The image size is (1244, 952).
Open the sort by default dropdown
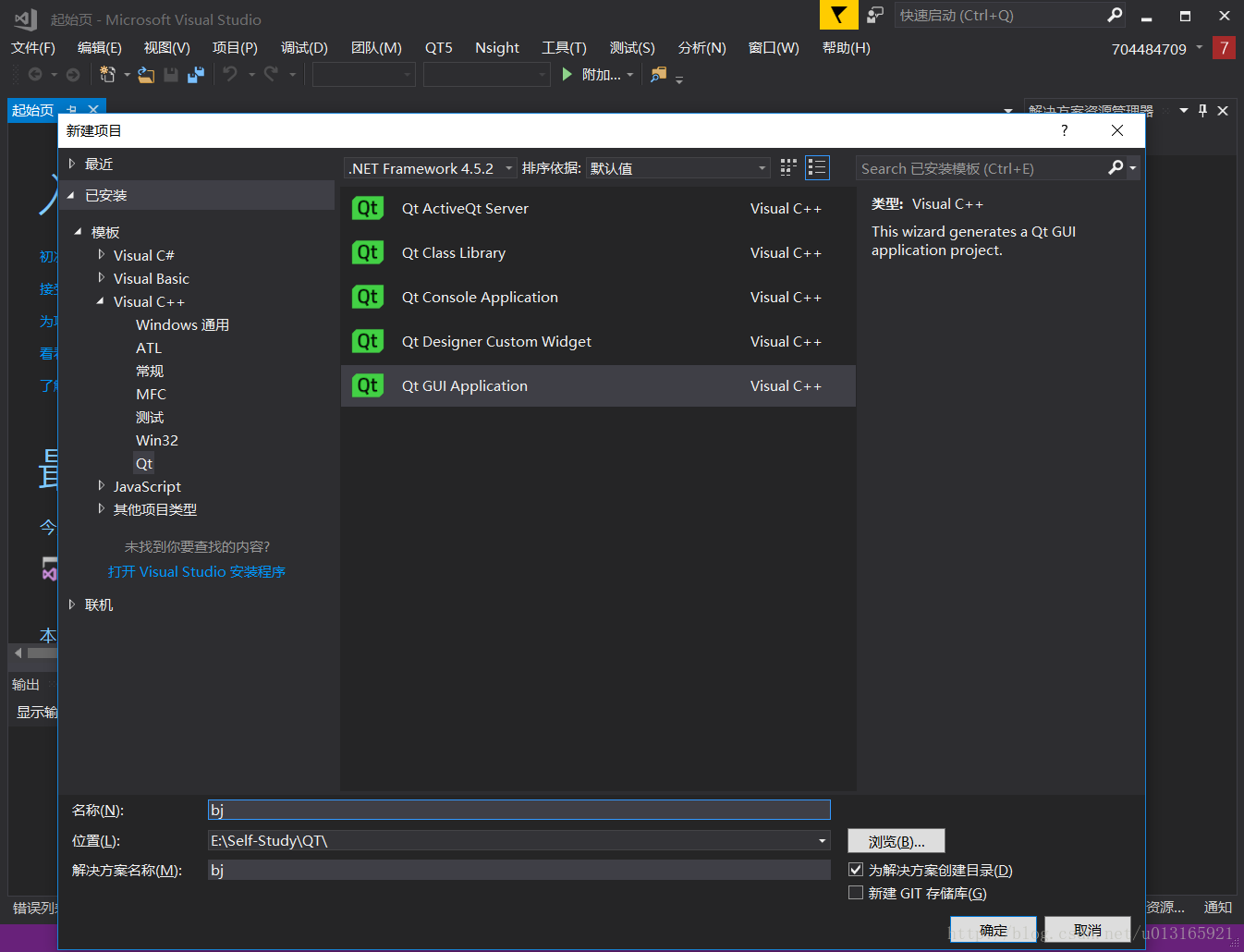point(677,168)
